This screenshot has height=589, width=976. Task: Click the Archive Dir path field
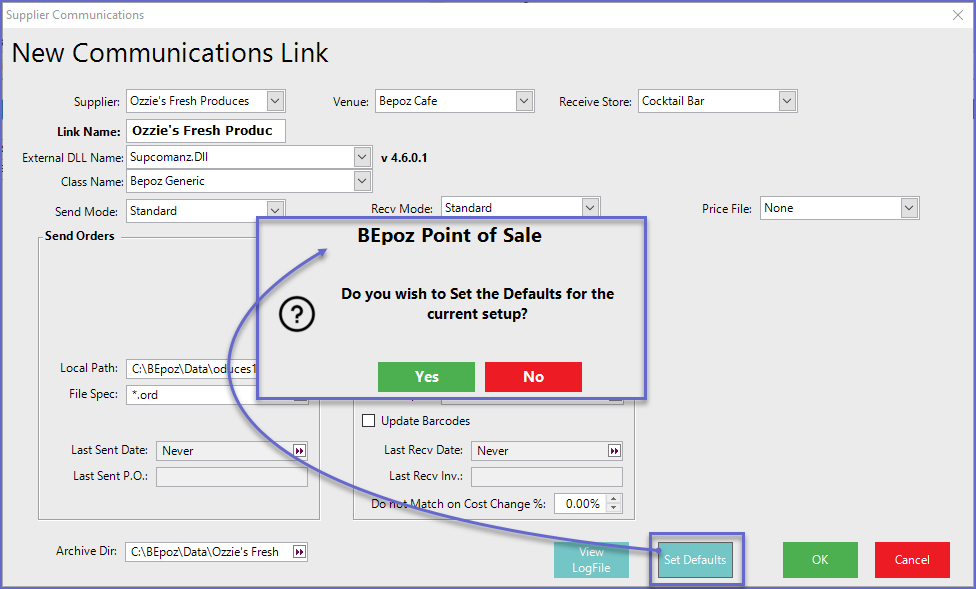pos(209,552)
